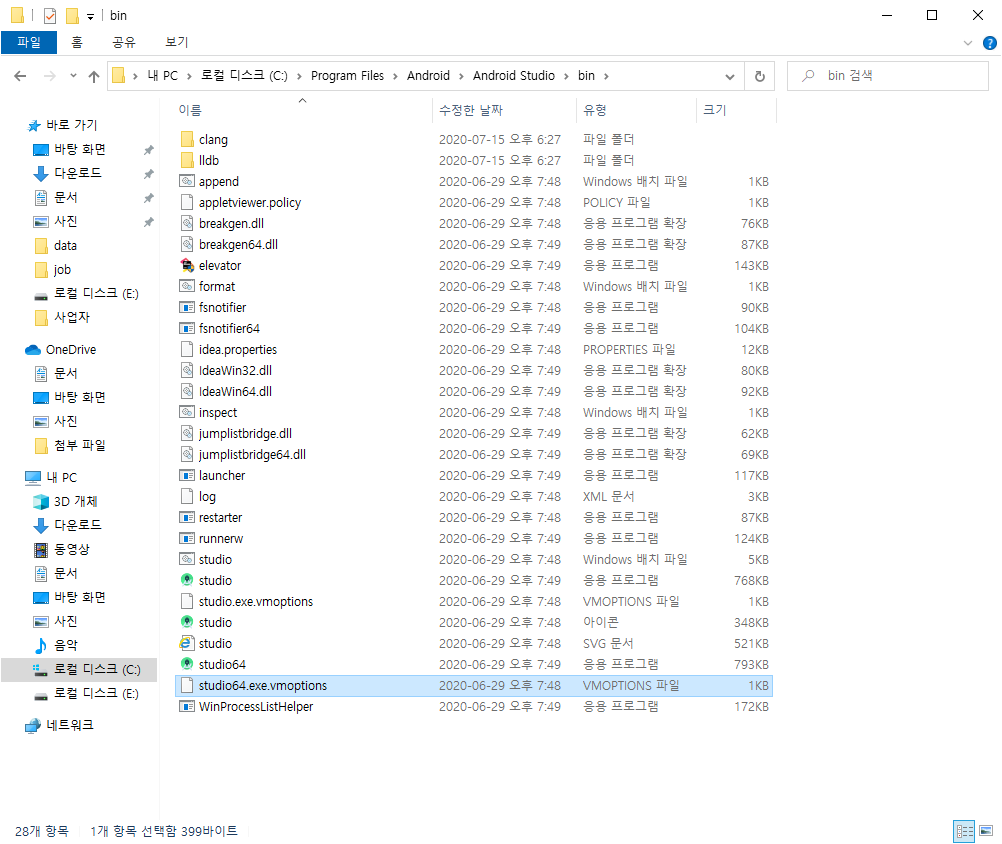The image size is (1002, 844).
Task: Select the studio.exe.vmoptions file
Action: click(x=474, y=602)
